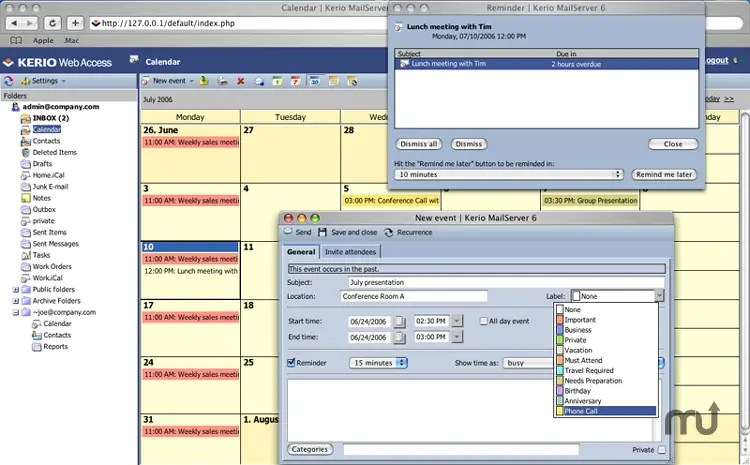Open the Tasks folder
This screenshot has width=750, height=465.
click(x=41, y=255)
